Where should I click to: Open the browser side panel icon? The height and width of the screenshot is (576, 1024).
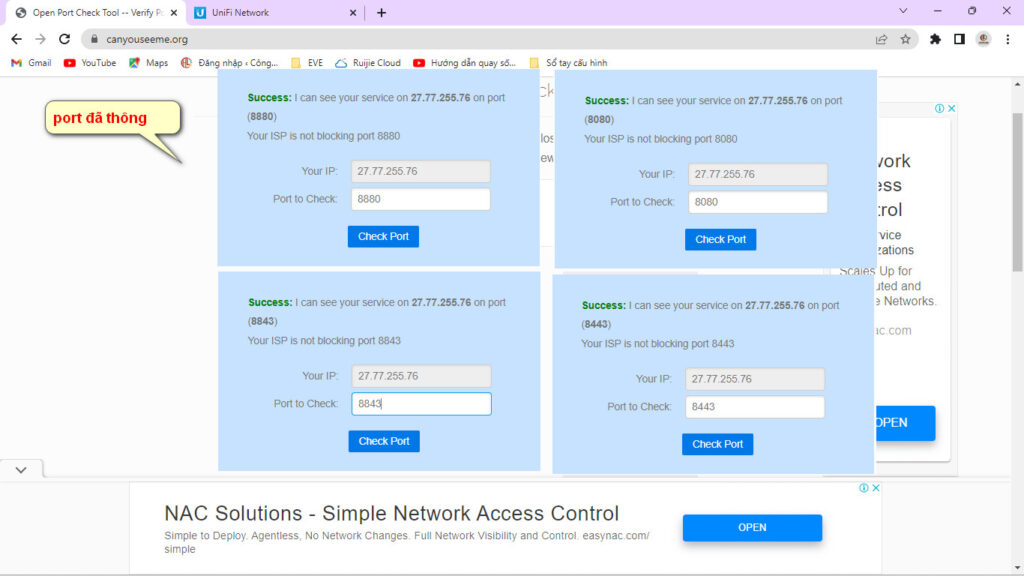(x=959, y=39)
